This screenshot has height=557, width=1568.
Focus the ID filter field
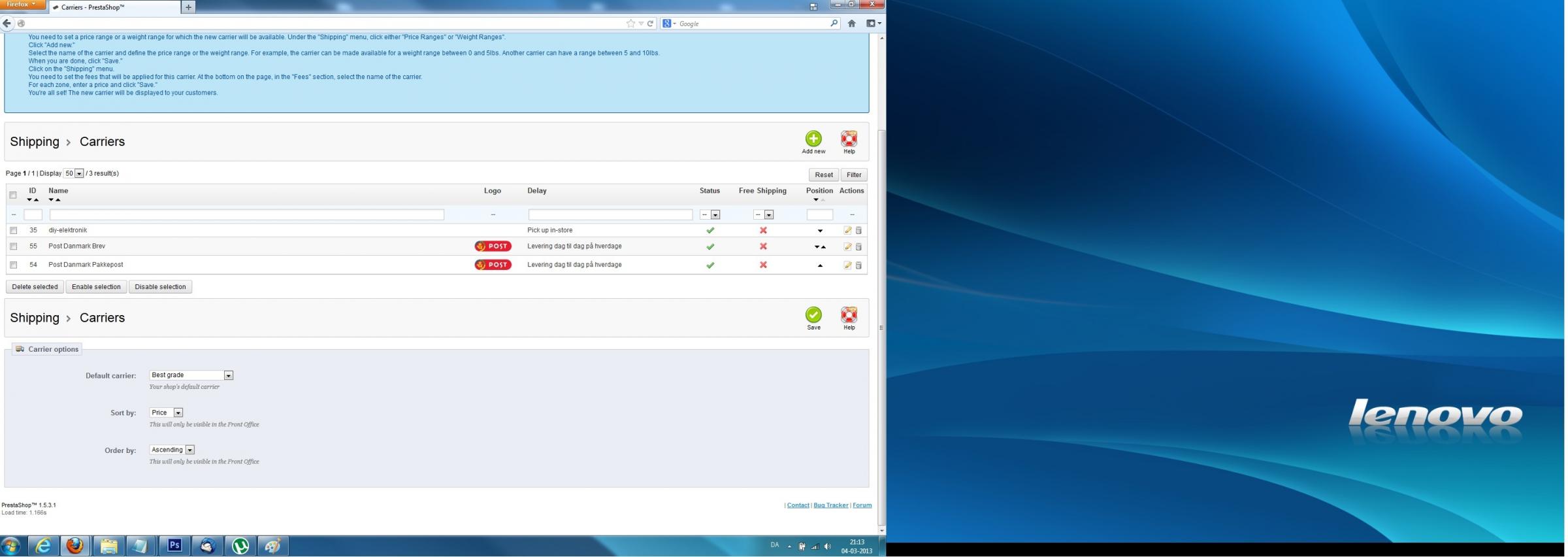33,214
